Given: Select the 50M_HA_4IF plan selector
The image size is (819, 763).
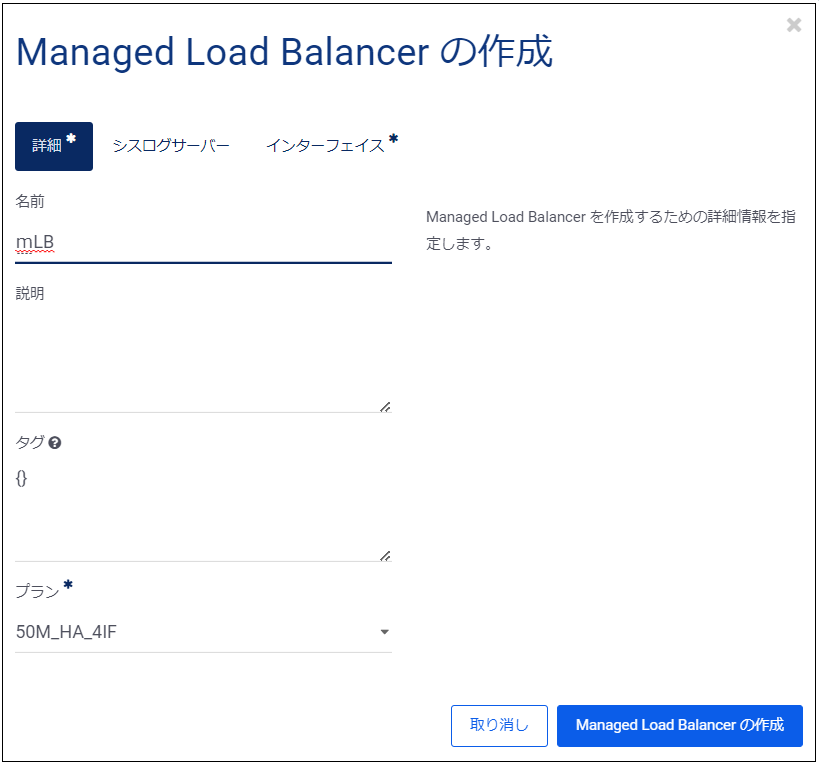Looking at the screenshot, I should [200, 632].
